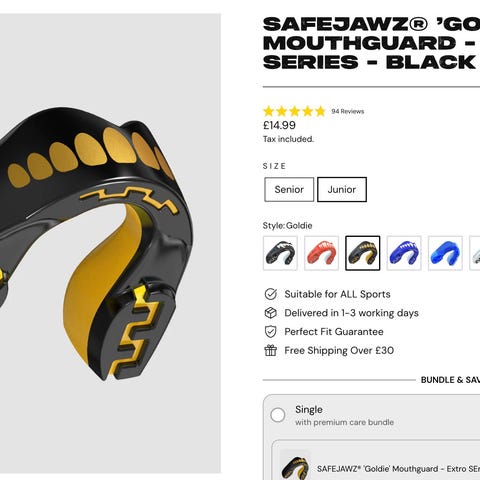Image resolution: width=480 pixels, height=480 pixels.
Task: Click the five-star rating icons
Action: [x=294, y=111]
